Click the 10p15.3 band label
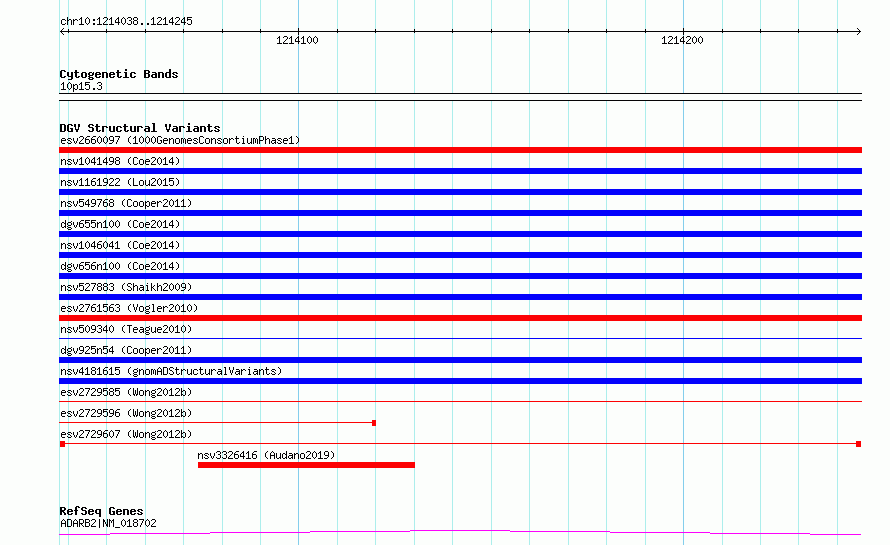 click(x=81, y=86)
